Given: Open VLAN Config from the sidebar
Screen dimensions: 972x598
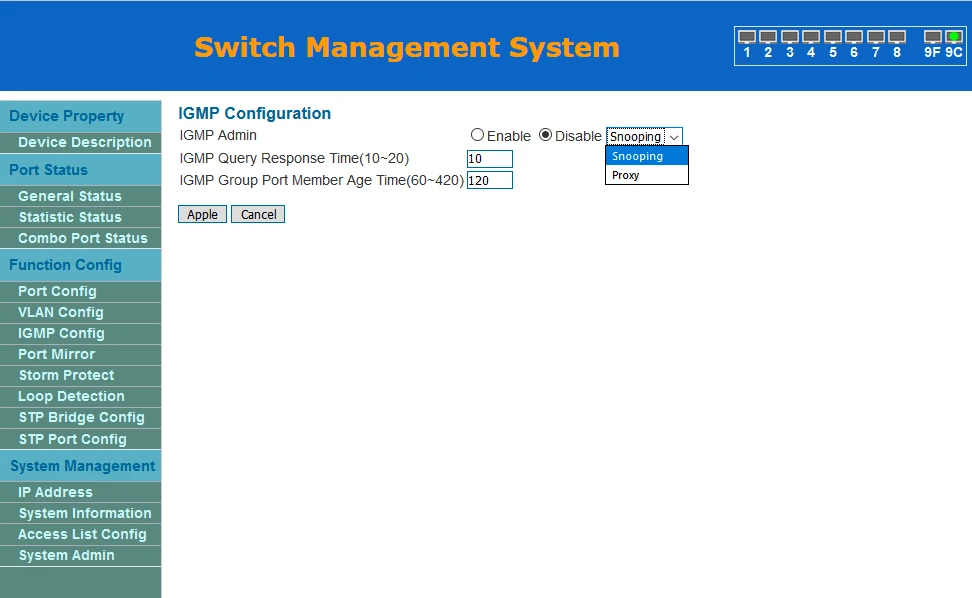Looking at the screenshot, I should (61, 312).
